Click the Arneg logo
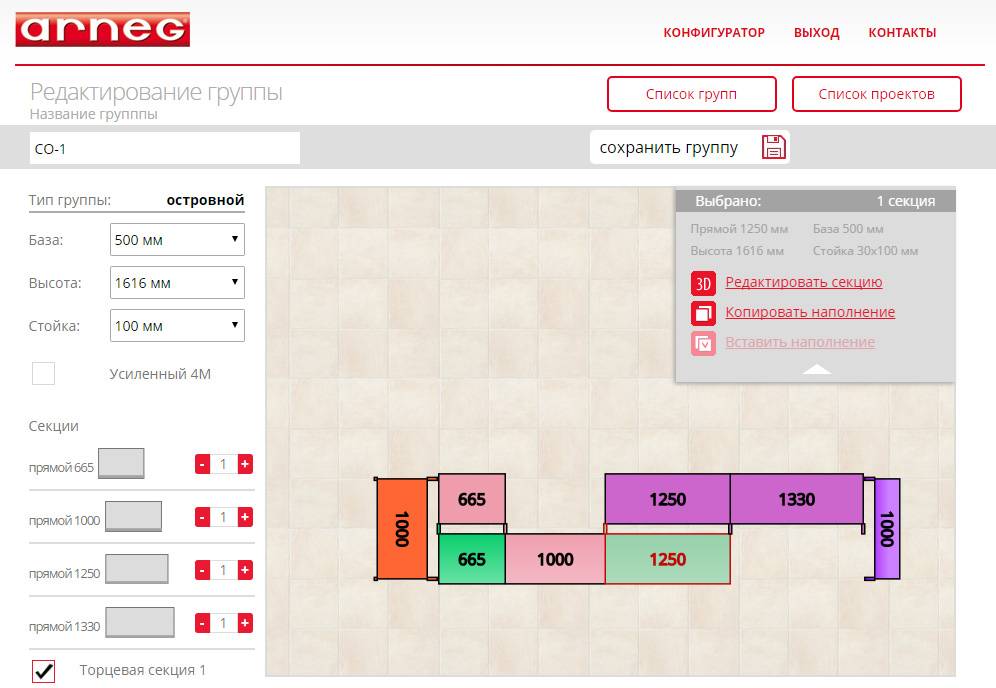996x688 pixels. [x=102, y=29]
